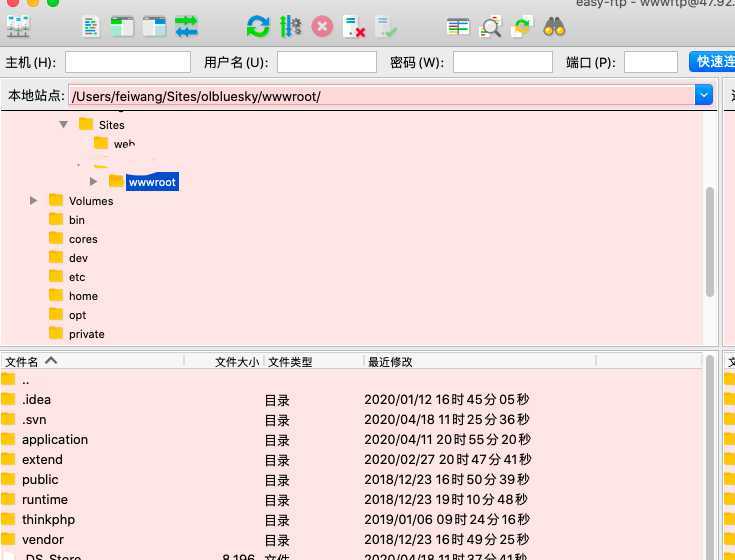Sort by the 最近修改 column header
The height and width of the screenshot is (560, 735).
(480, 361)
